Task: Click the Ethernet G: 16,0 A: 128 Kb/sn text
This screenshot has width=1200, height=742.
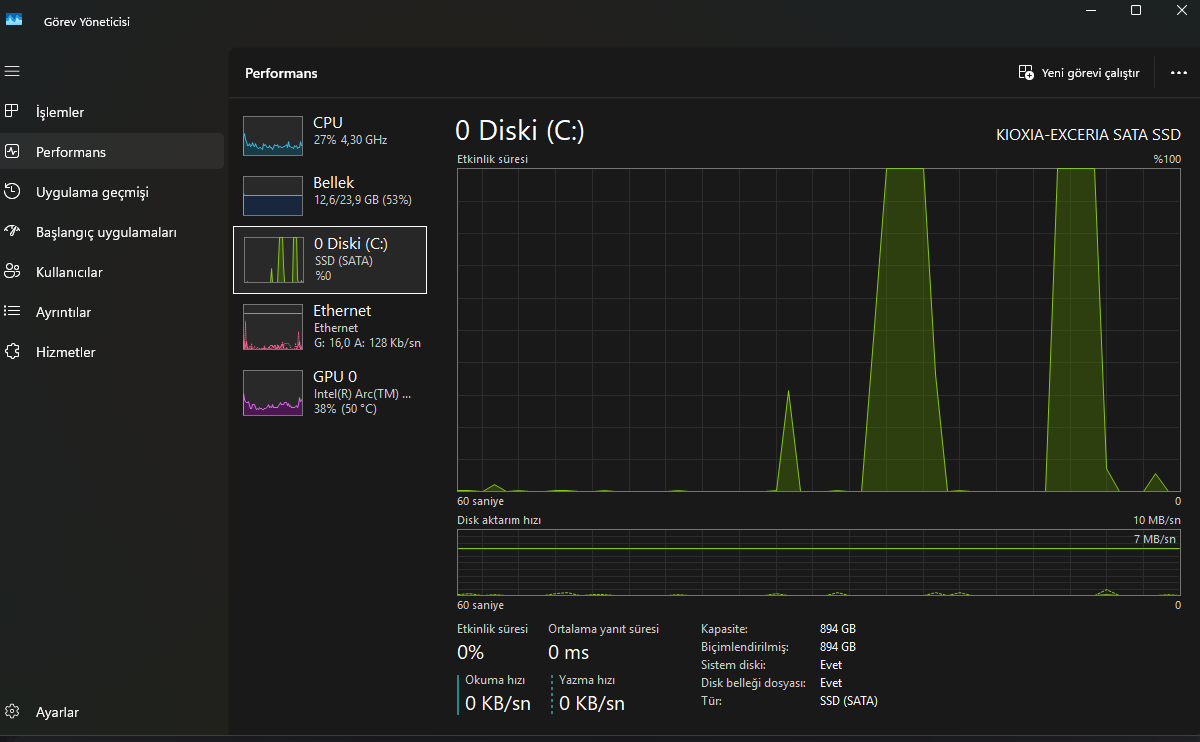Action: [367, 343]
